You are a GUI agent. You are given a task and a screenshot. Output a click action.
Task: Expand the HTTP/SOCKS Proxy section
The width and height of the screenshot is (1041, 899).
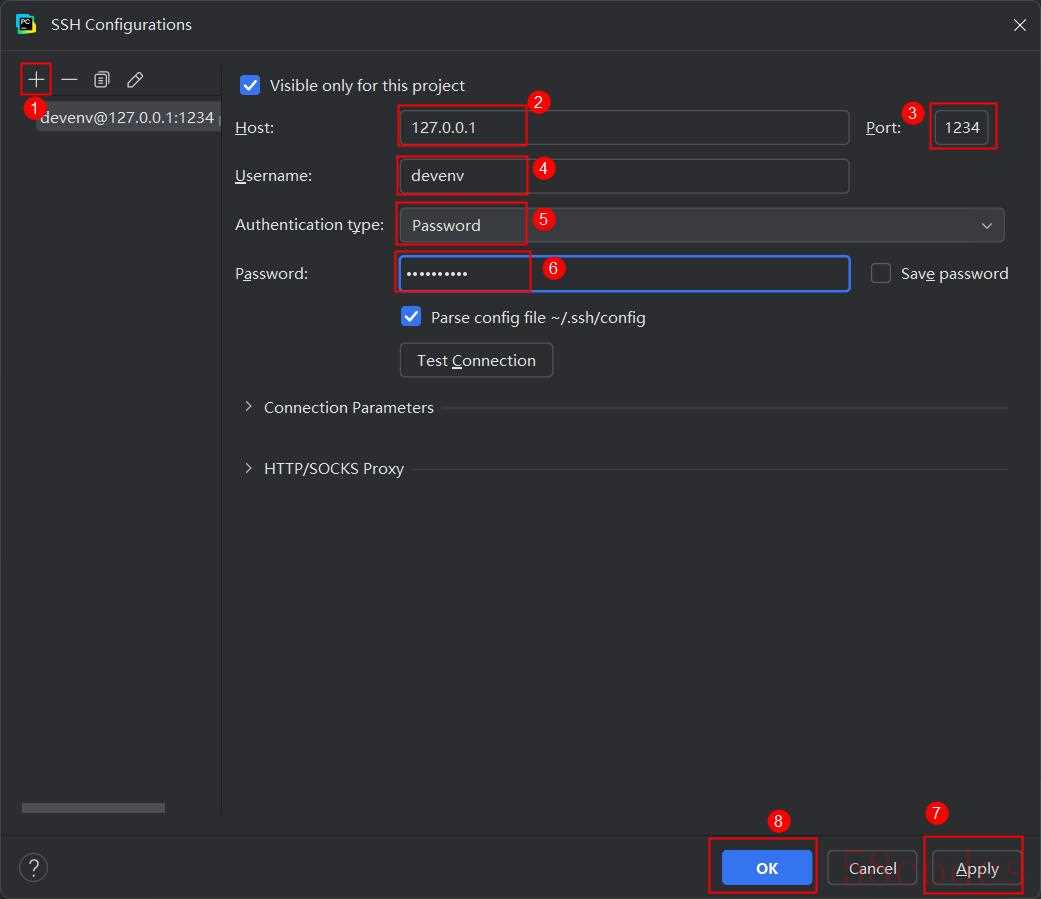pyautogui.click(x=248, y=468)
